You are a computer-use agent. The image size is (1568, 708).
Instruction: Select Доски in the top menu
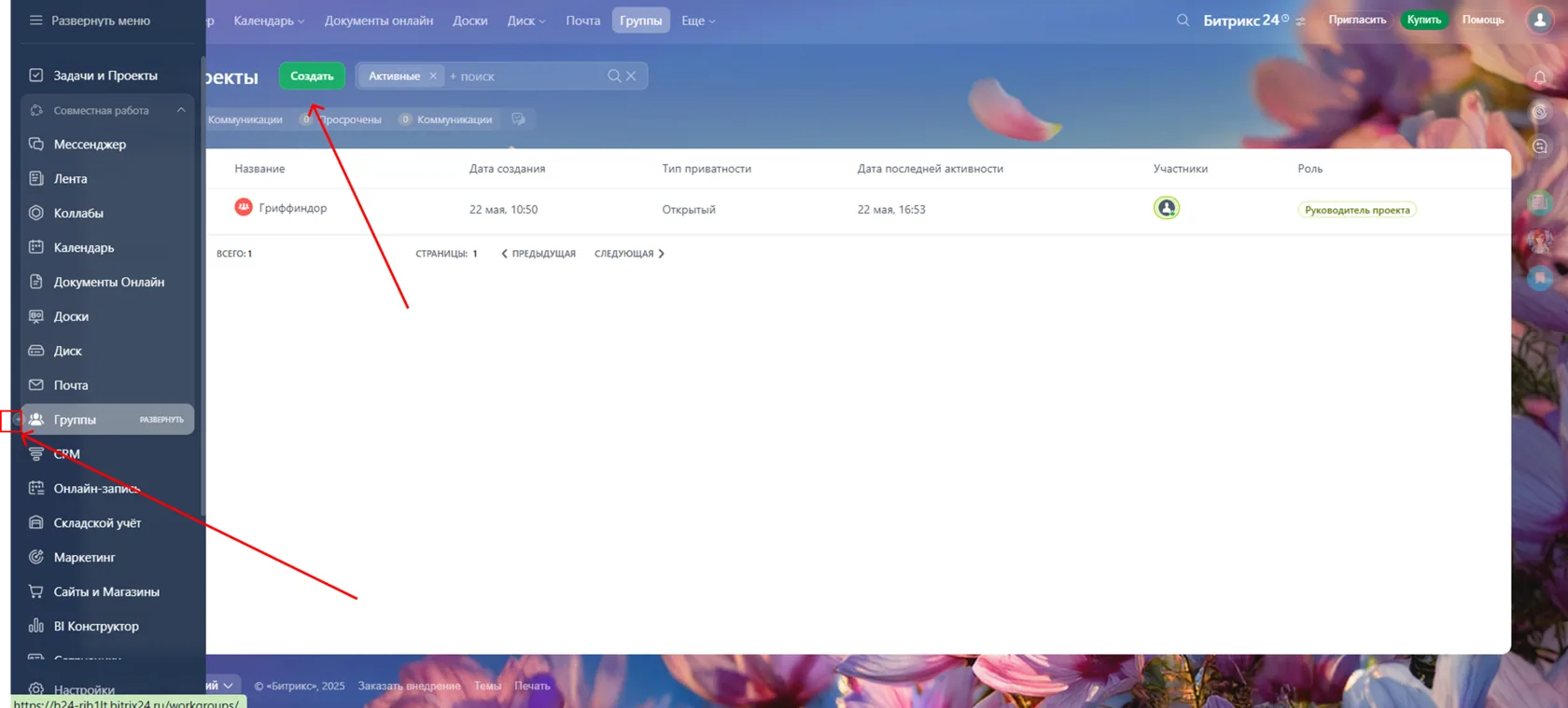click(x=469, y=21)
